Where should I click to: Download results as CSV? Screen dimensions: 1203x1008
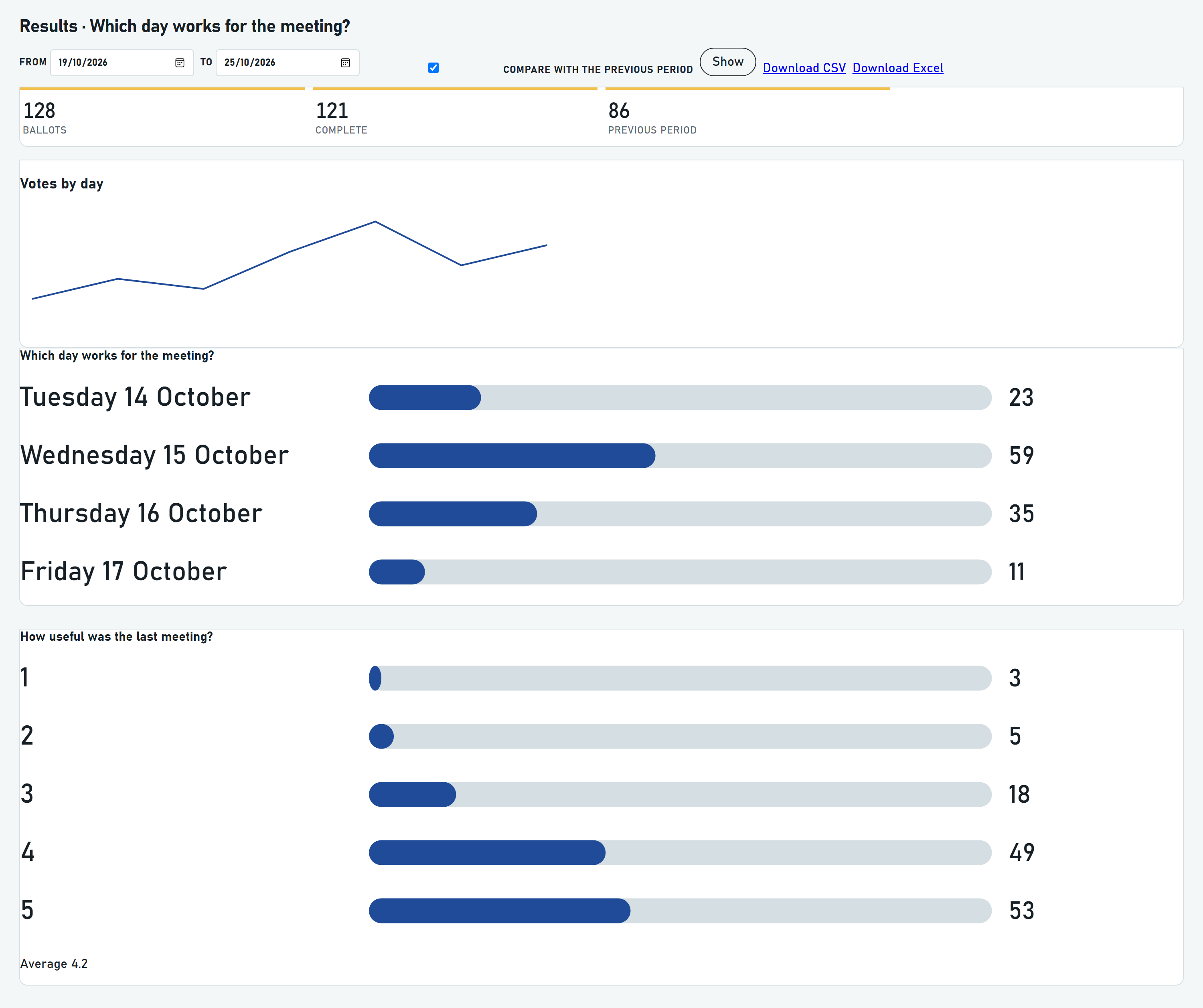804,68
